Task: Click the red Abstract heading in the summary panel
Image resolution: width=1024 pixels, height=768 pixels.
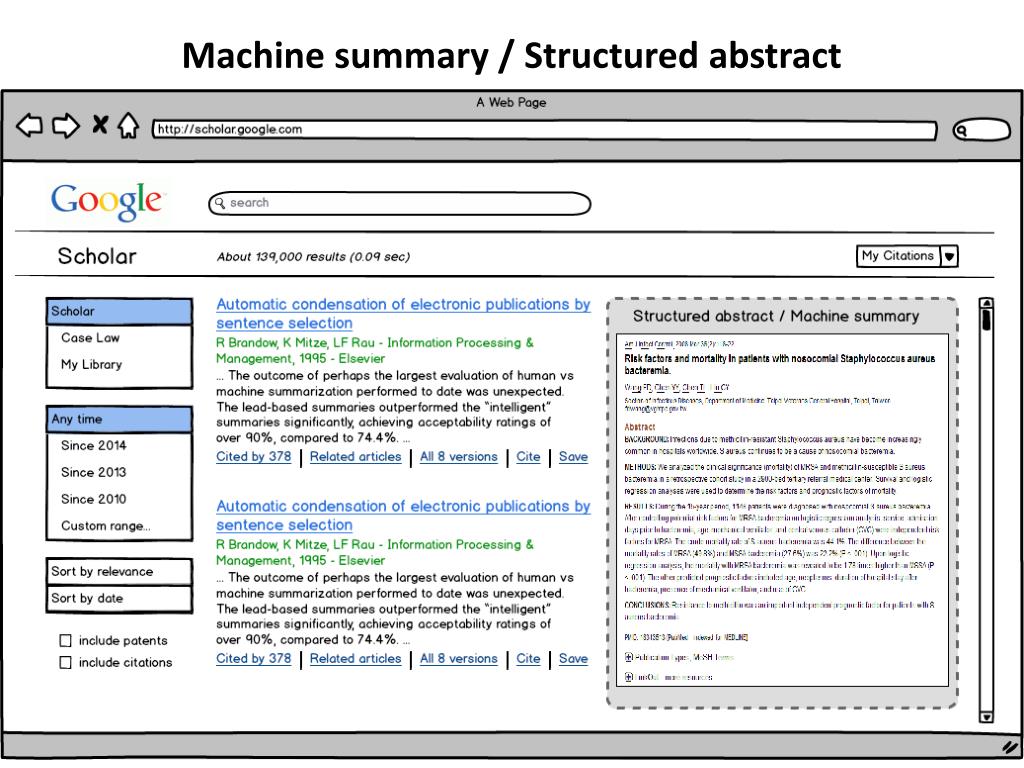Action: point(639,427)
